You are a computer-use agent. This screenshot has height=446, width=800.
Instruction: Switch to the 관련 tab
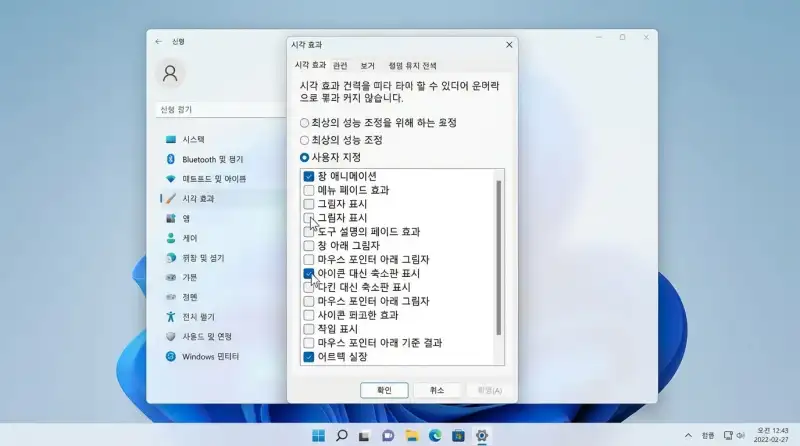point(341,66)
